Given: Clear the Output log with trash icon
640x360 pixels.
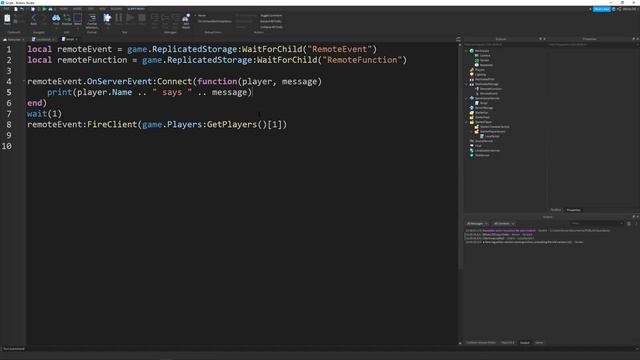Looking at the screenshot, I should (629, 224).
